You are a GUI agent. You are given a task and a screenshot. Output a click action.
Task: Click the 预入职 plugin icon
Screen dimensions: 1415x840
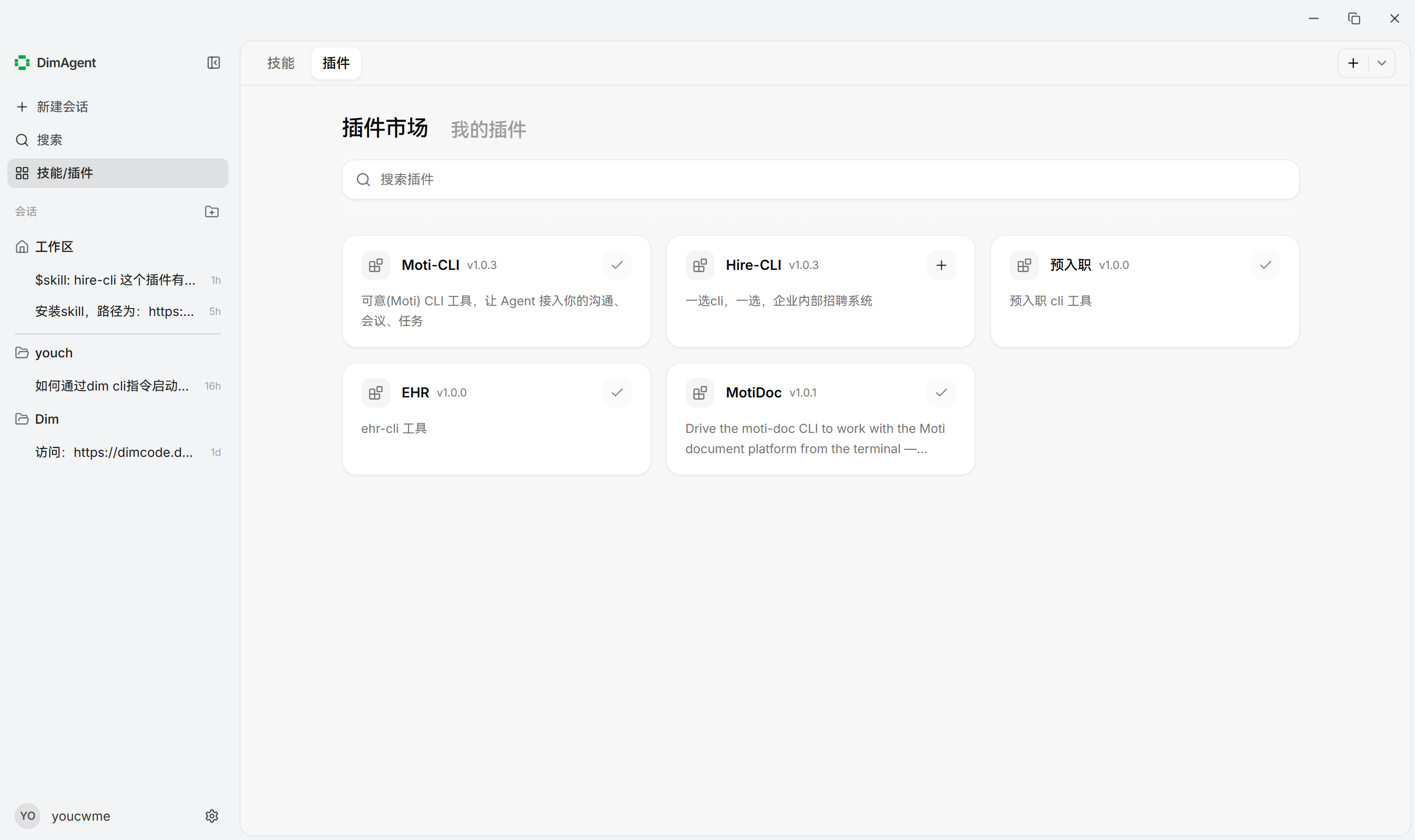click(x=1024, y=265)
